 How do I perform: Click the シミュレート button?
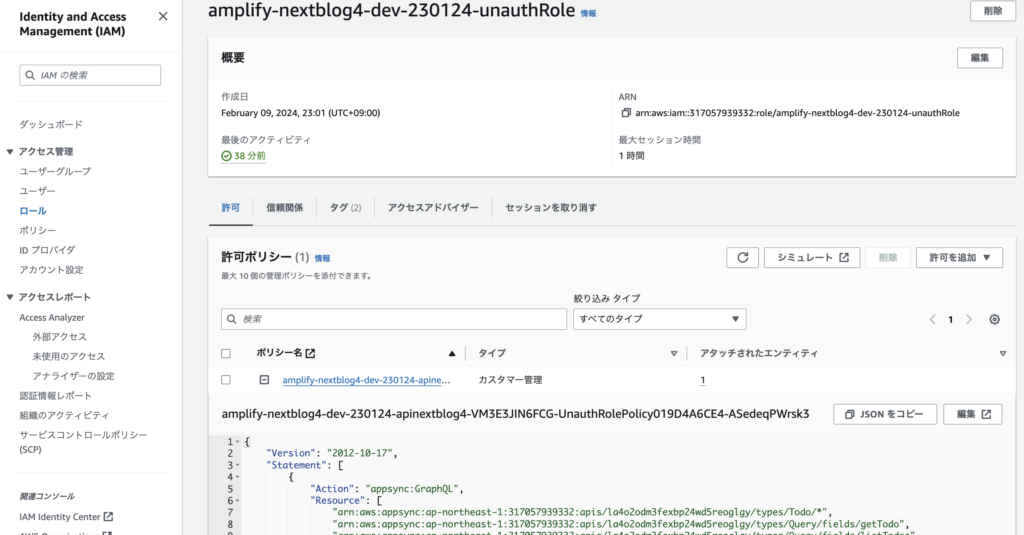pyautogui.click(x=812, y=257)
